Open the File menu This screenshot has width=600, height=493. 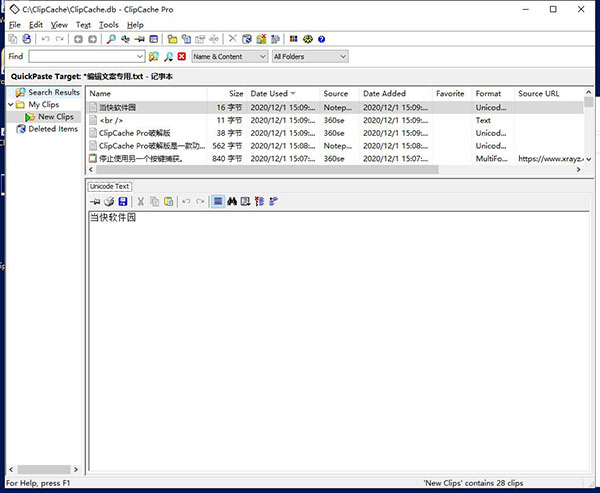15,25
